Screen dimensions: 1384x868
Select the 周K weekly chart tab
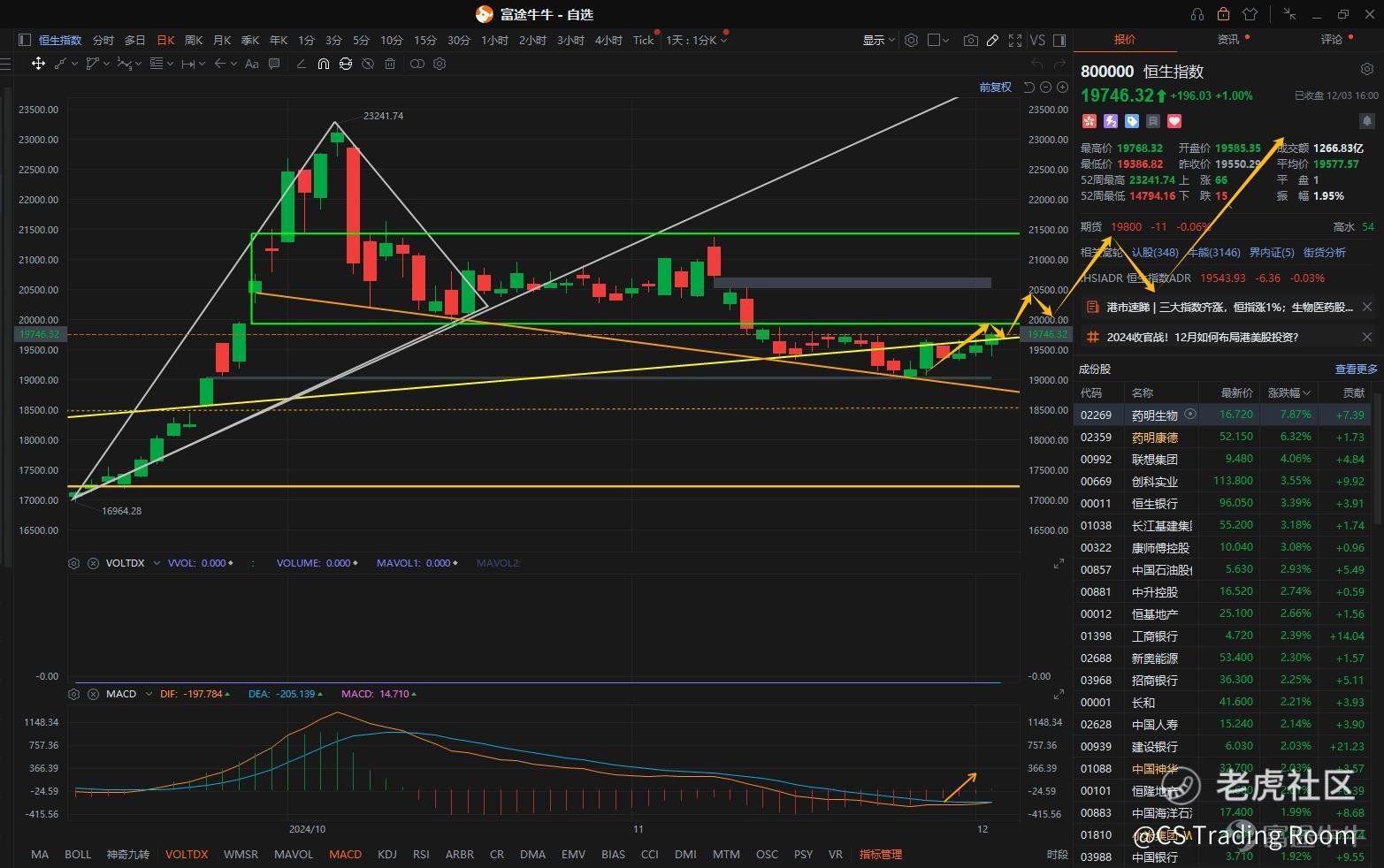pyautogui.click(x=193, y=40)
